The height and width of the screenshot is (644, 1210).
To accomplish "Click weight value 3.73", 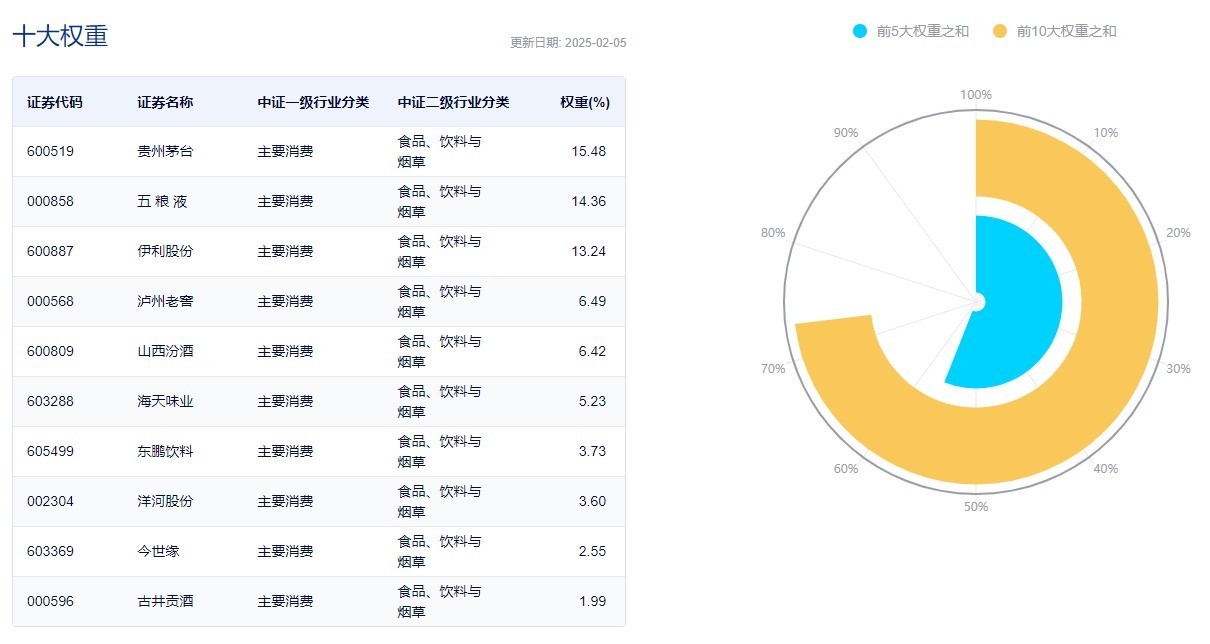I will 592,451.
